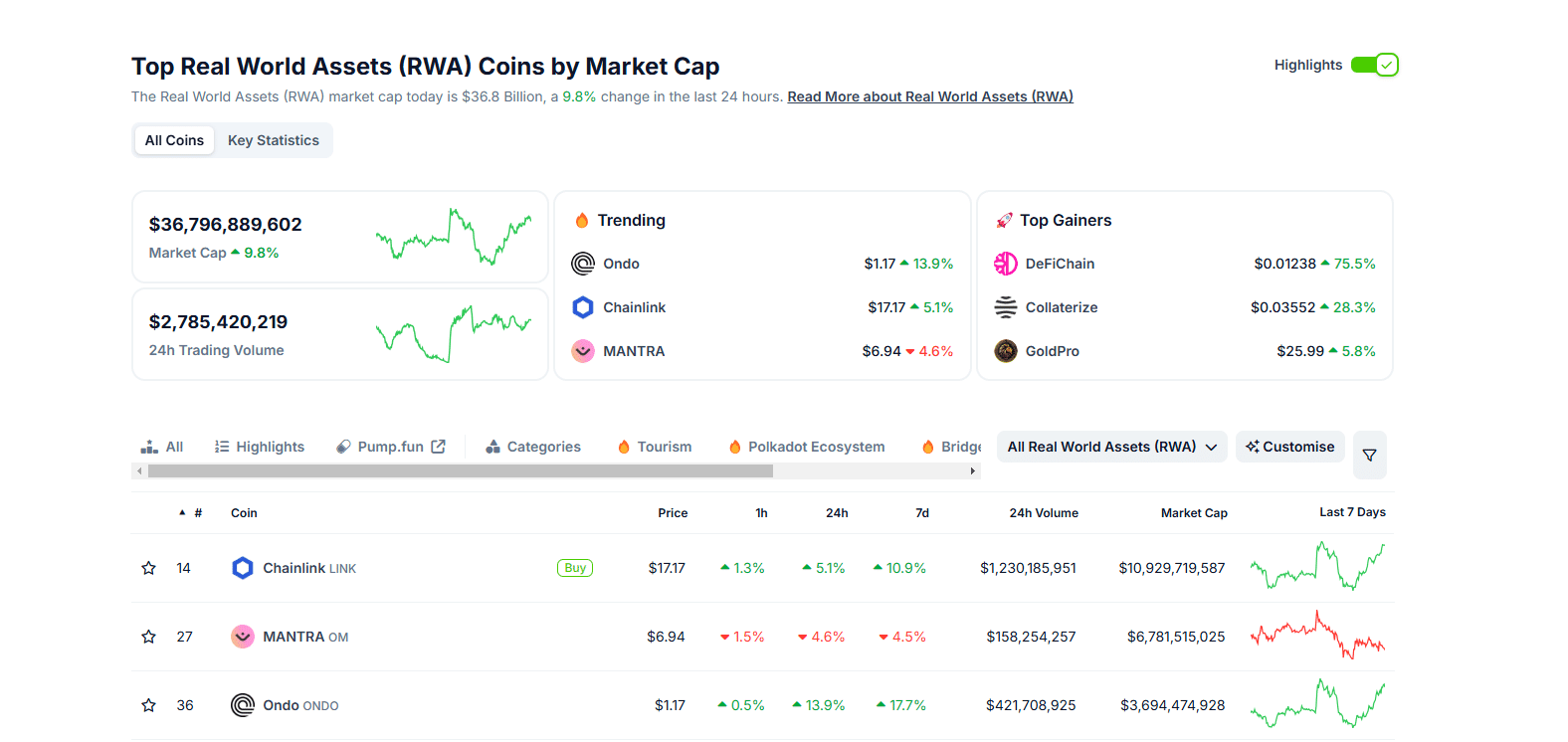
Task: Click the Buy button next to Chainlink
Action: pyautogui.click(x=575, y=568)
